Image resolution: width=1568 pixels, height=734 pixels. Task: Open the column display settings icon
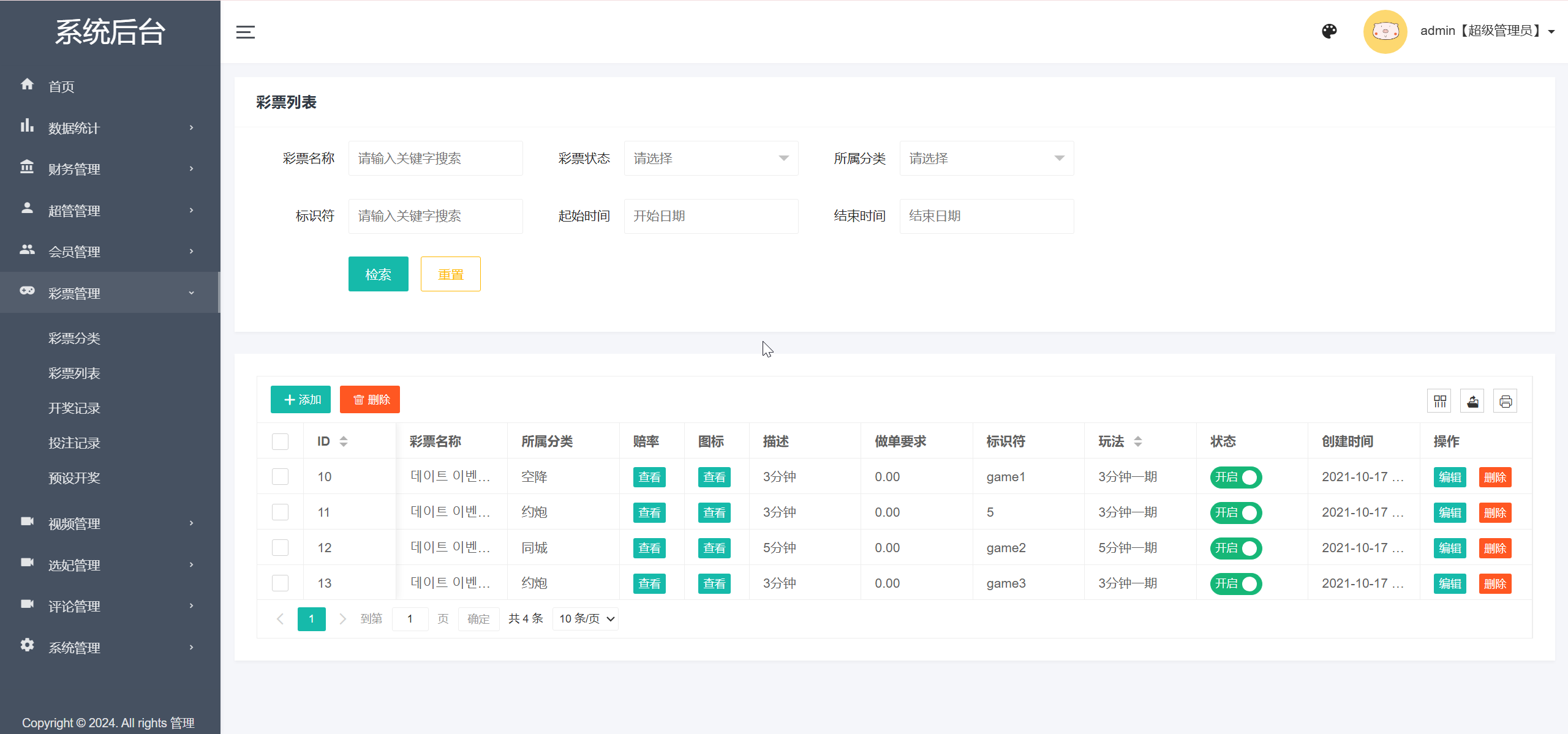[1440, 400]
